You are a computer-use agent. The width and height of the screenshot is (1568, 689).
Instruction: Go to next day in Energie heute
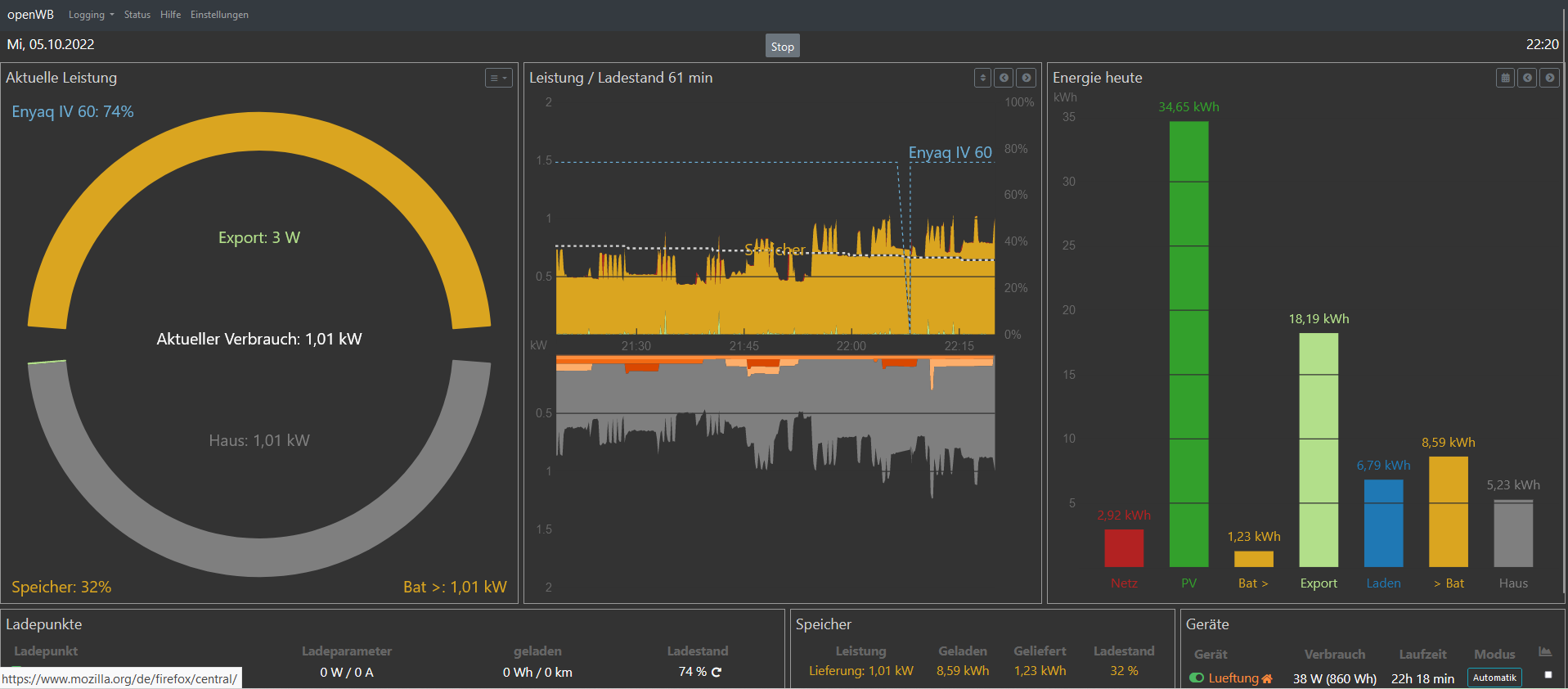coord(1549,78)
